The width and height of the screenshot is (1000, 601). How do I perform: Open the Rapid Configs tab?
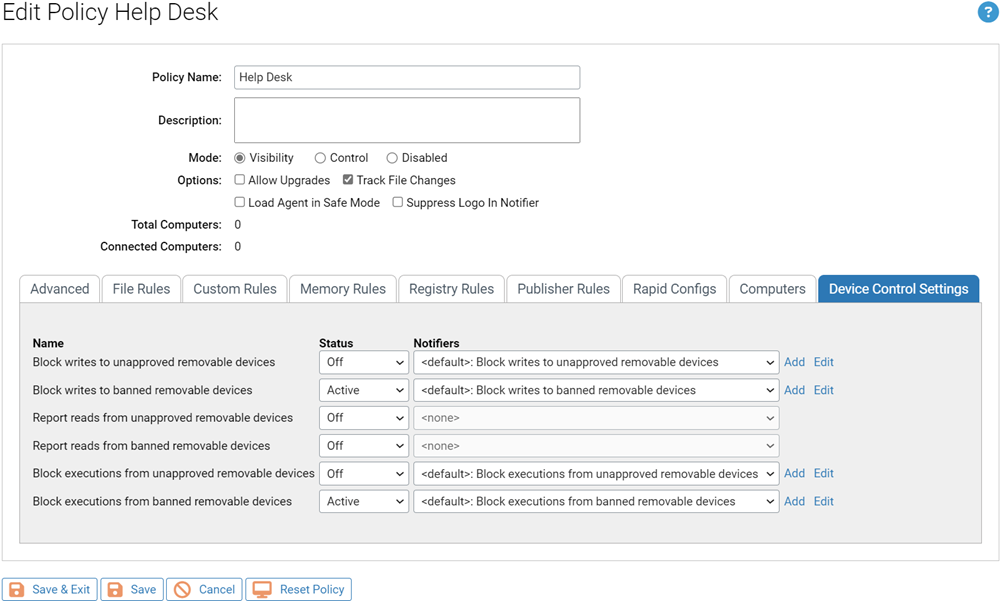[674, 288]
